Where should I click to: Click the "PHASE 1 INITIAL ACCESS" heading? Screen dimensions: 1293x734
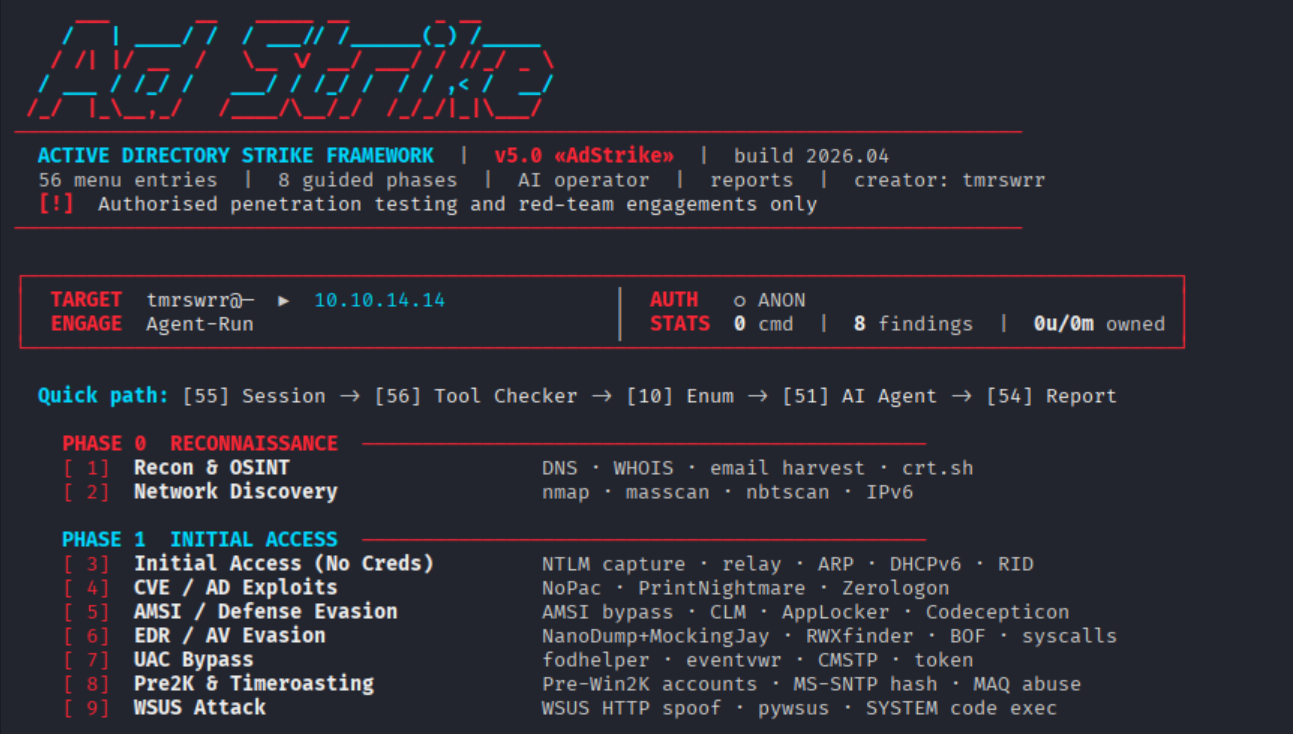coord(200,540)
